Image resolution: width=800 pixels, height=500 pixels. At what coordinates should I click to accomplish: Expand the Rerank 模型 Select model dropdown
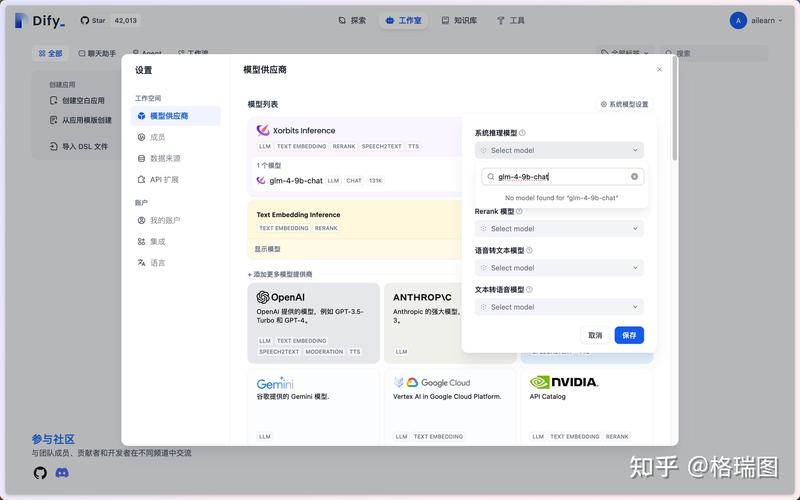click(x=559, y=229)
